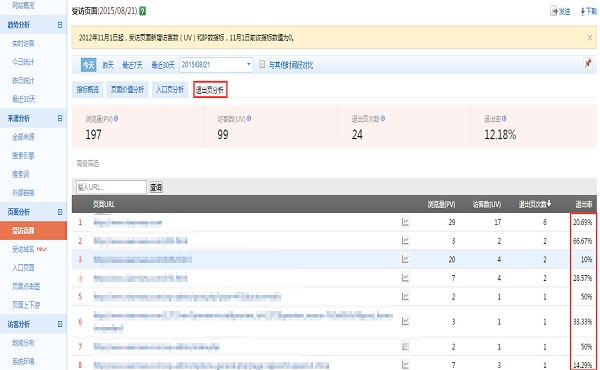Sort table by 退出页次数 column

click(x=535, y=204)
